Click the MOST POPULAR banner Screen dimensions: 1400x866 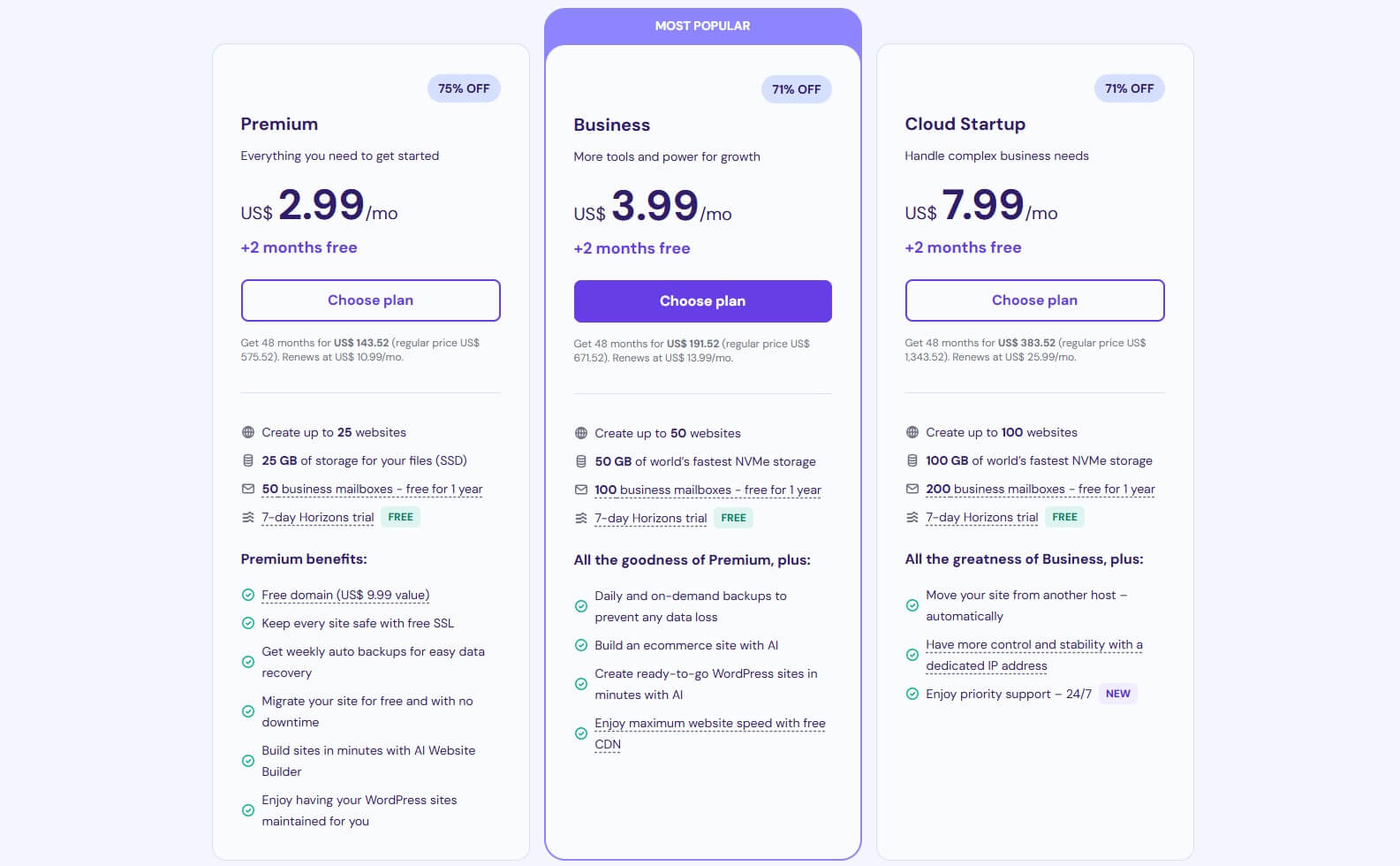pos(702,26)
